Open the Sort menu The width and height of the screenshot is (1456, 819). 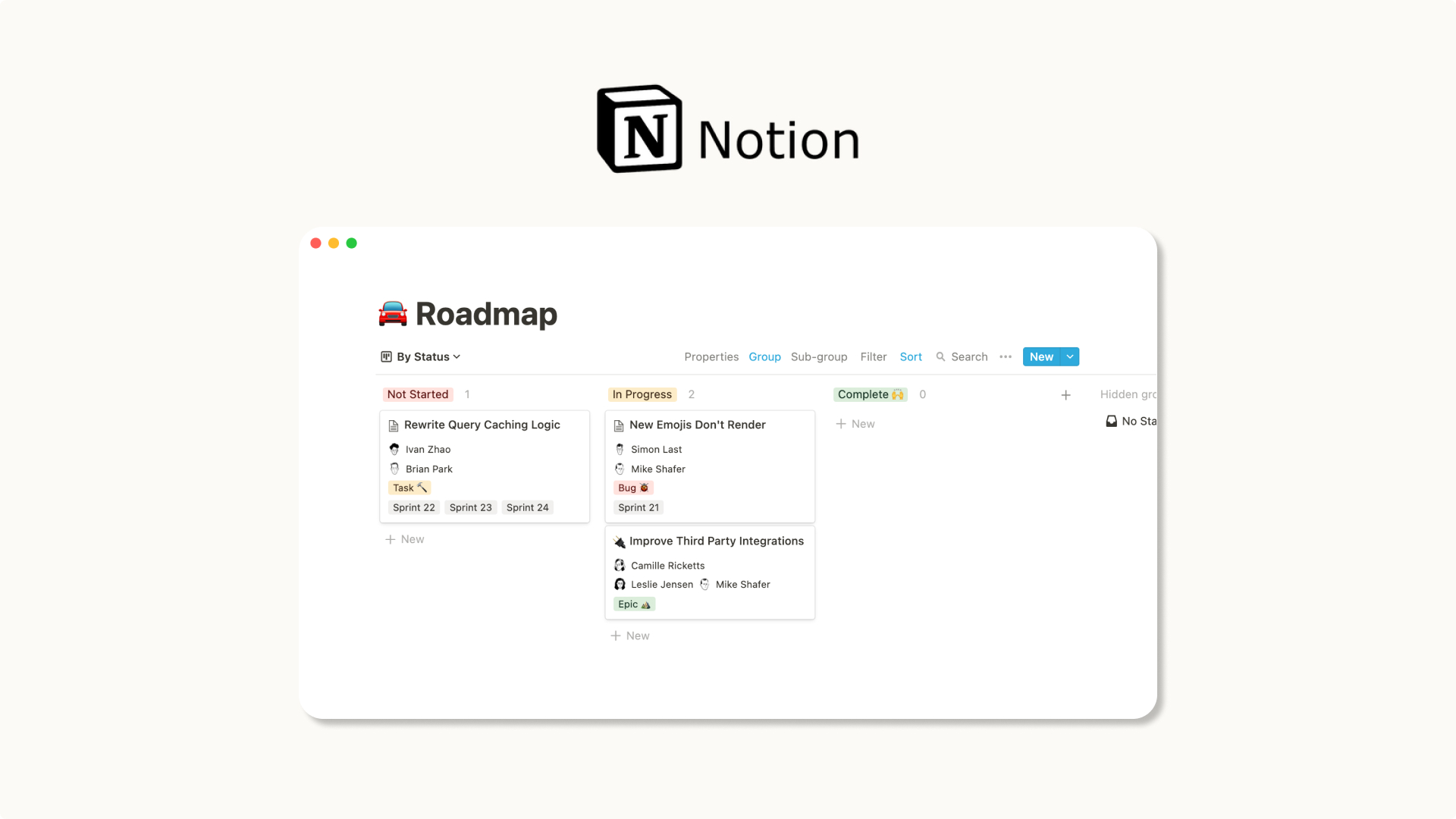[911, 356]
